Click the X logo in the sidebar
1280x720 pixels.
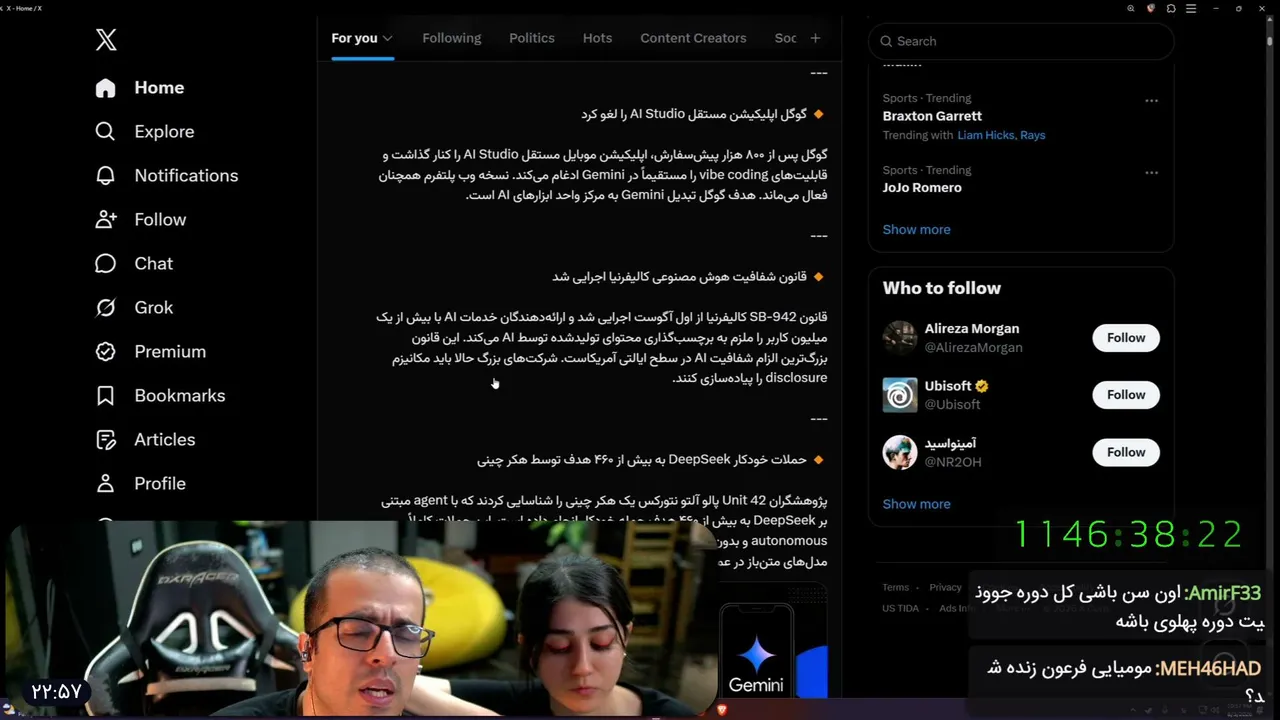tap(106, 39)
